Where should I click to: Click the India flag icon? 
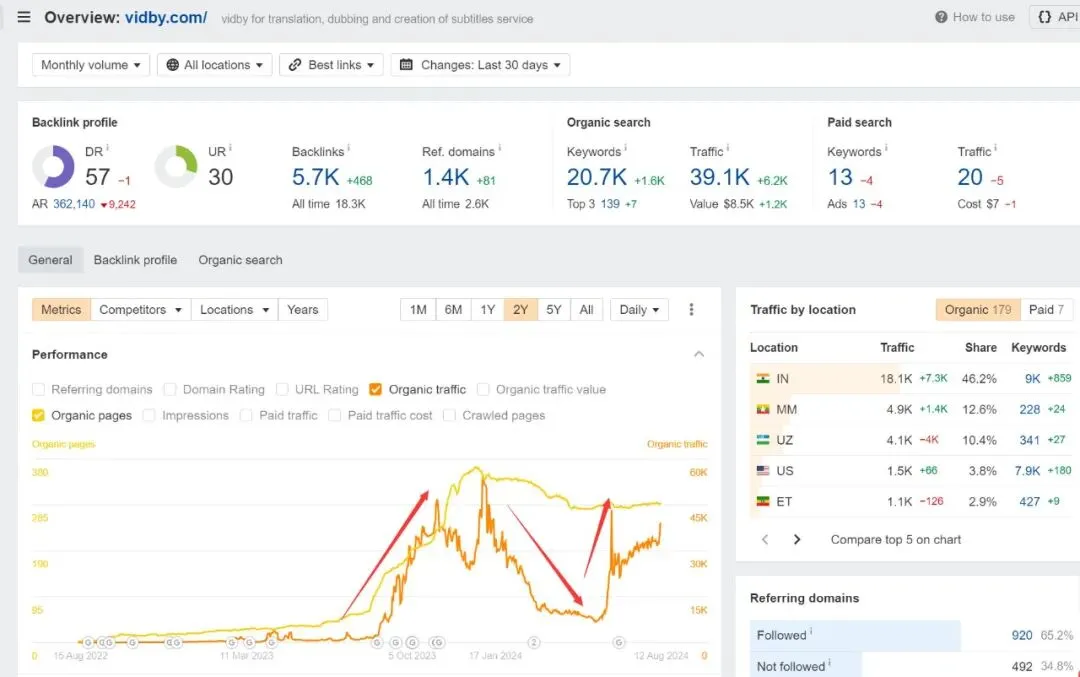763,378
